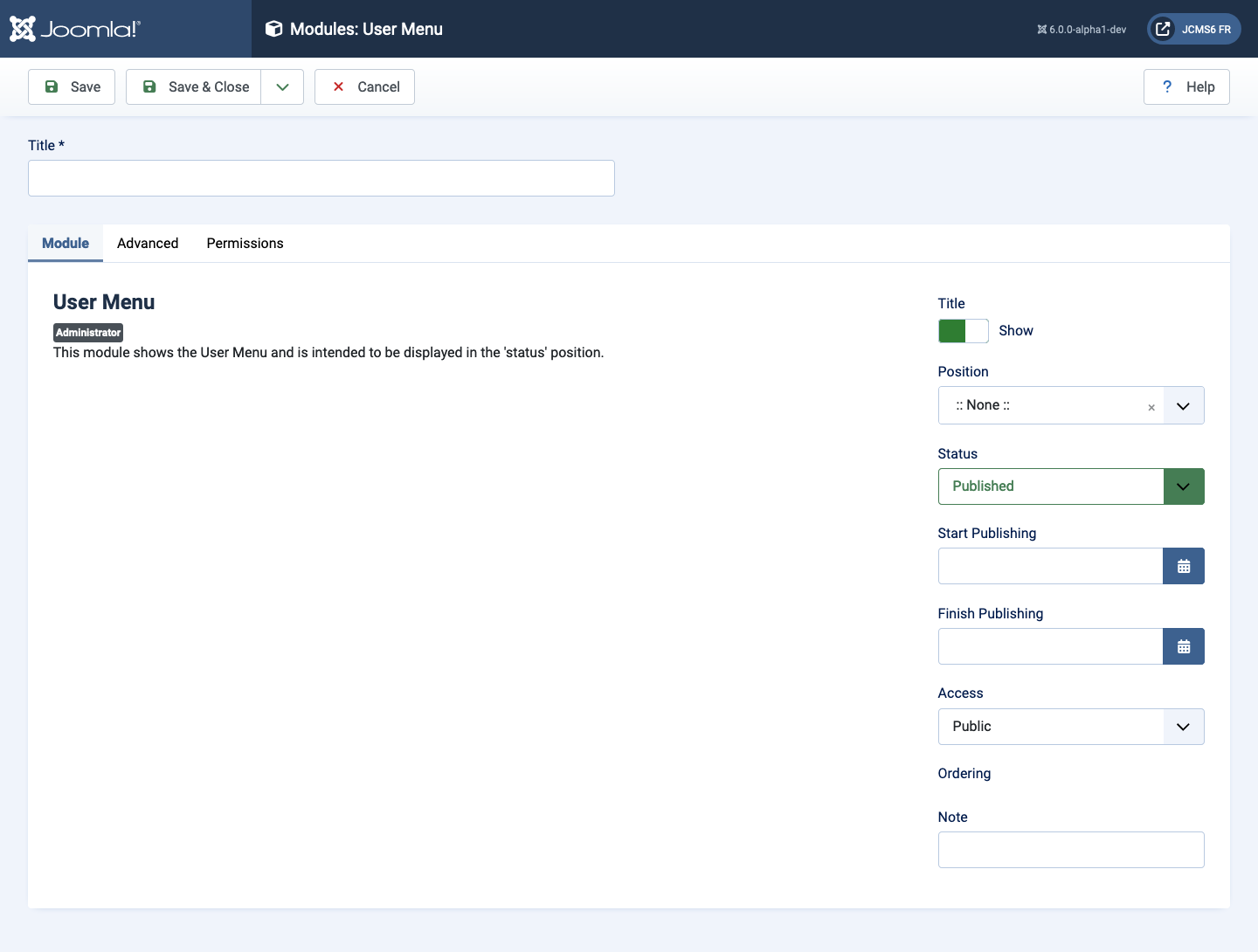
Task: Cancel editing the module
Action: click(364, 86)
